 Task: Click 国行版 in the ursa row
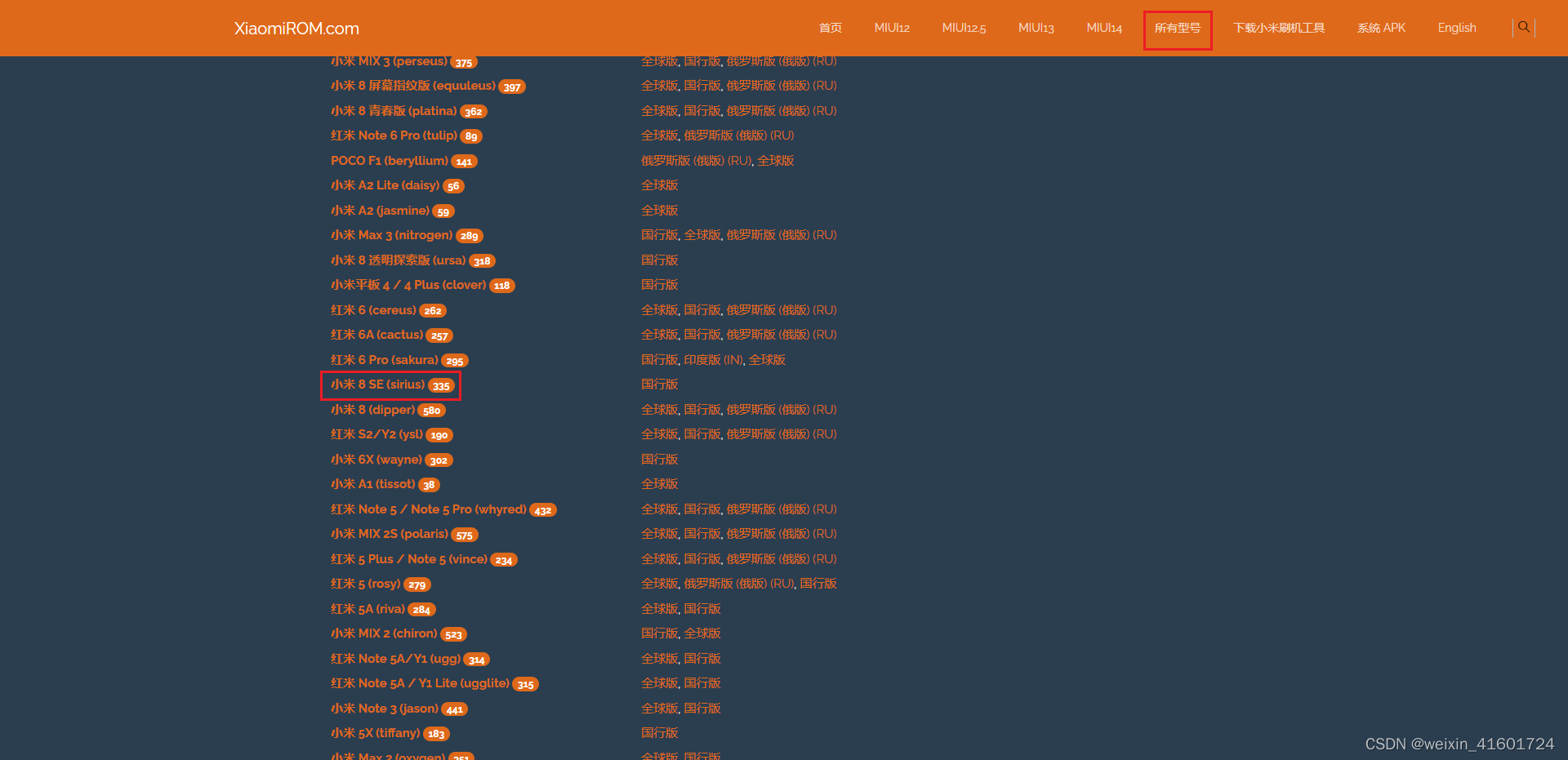(x=660, y=260)
